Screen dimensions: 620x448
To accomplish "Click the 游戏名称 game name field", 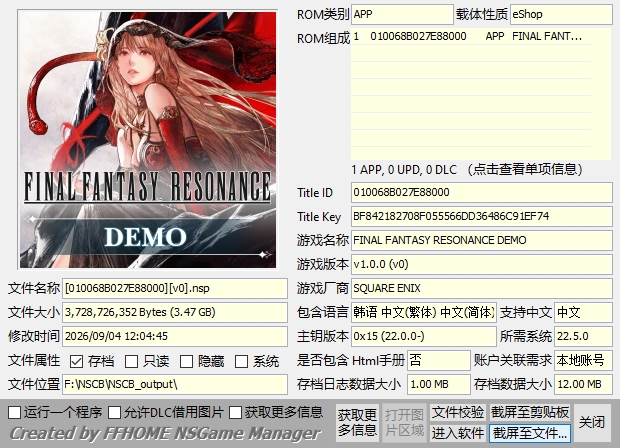I will point(482,240).
